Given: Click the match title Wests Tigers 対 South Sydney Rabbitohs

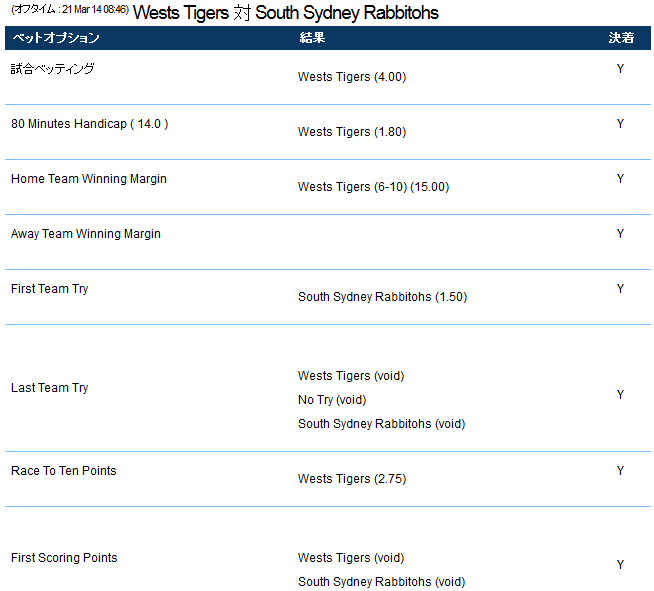Looking at the screenshot, I should click(x=285, y=13).
